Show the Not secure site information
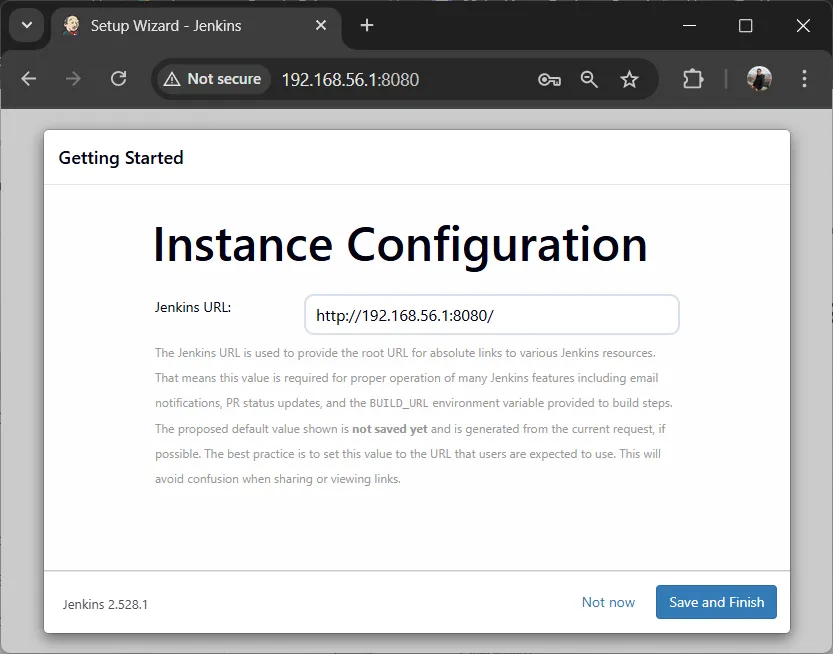Screen dimensions: 833x654 (x=213, y=79)
